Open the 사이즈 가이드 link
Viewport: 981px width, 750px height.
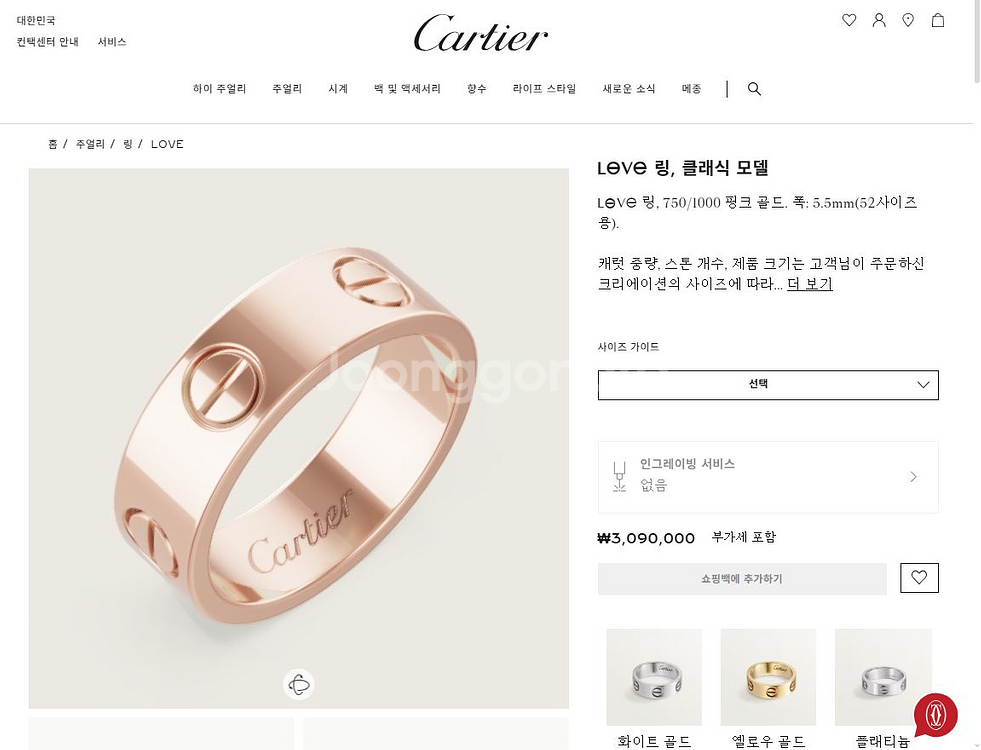coord(628,347)
